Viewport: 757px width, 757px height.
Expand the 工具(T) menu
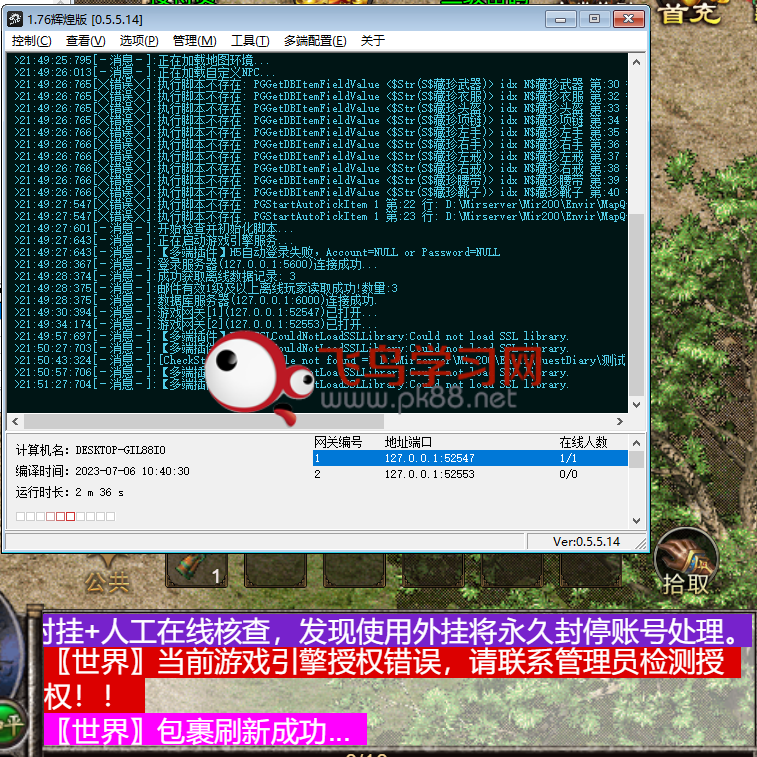tap(249, 41)
